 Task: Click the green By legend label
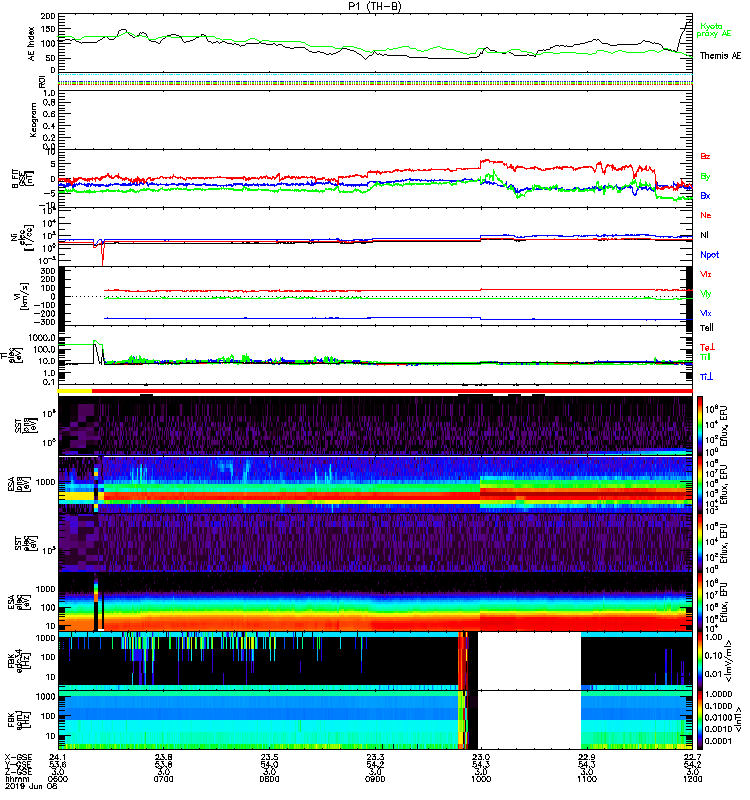[x=705, y=177]
